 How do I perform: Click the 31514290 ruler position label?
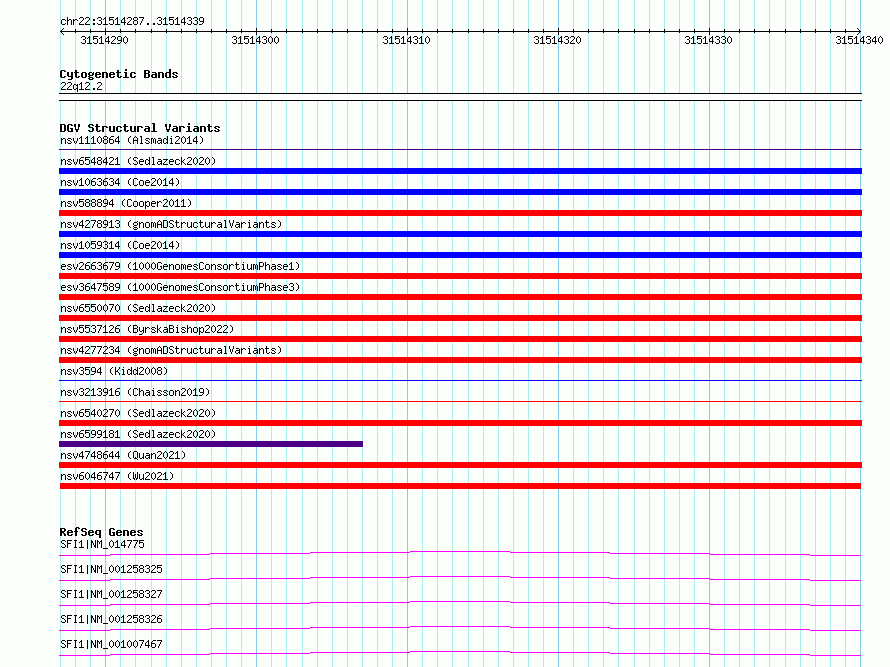coord(104,40)
